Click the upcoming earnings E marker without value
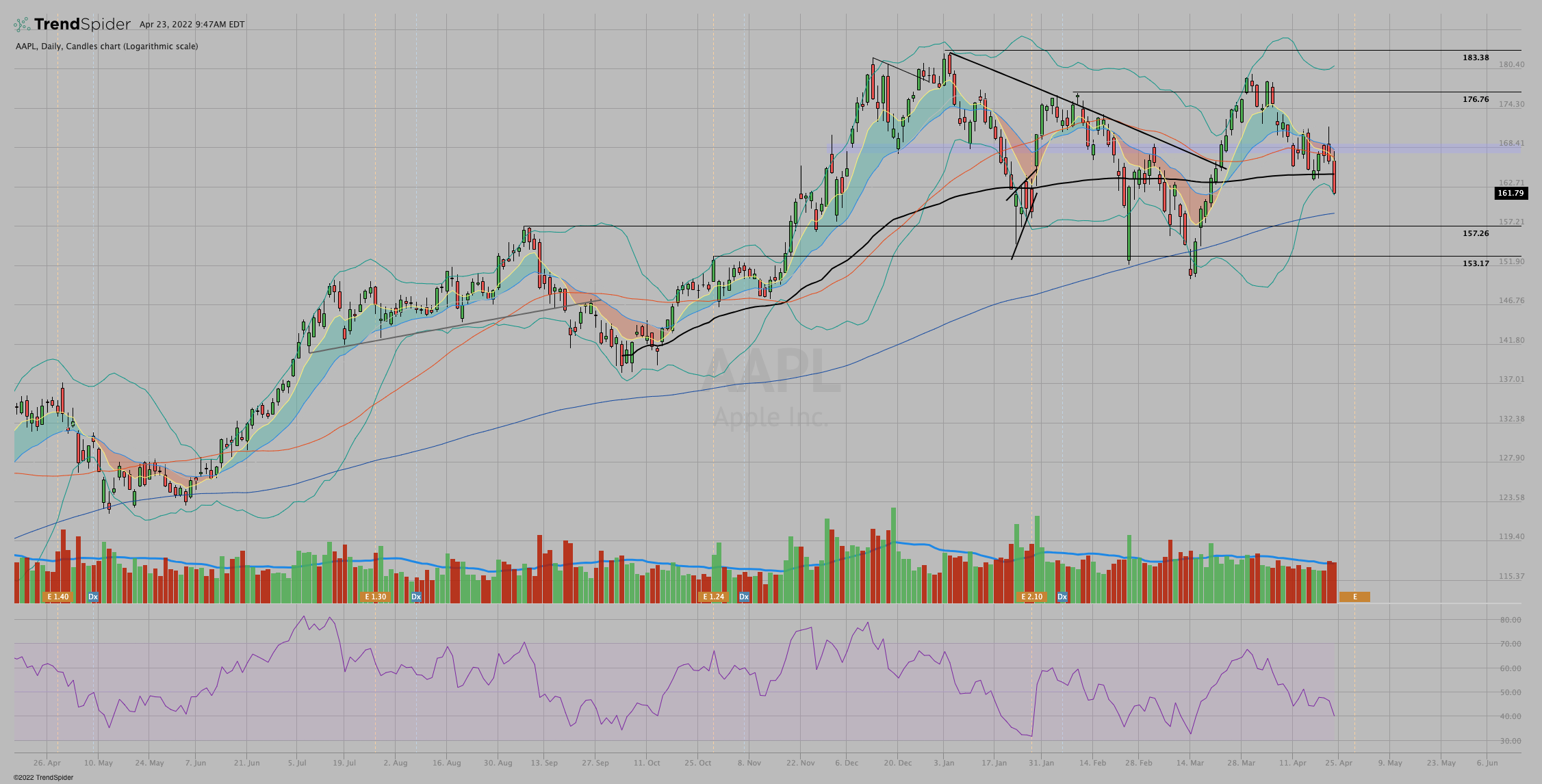1542x784 pixels. pos(1354,597)
